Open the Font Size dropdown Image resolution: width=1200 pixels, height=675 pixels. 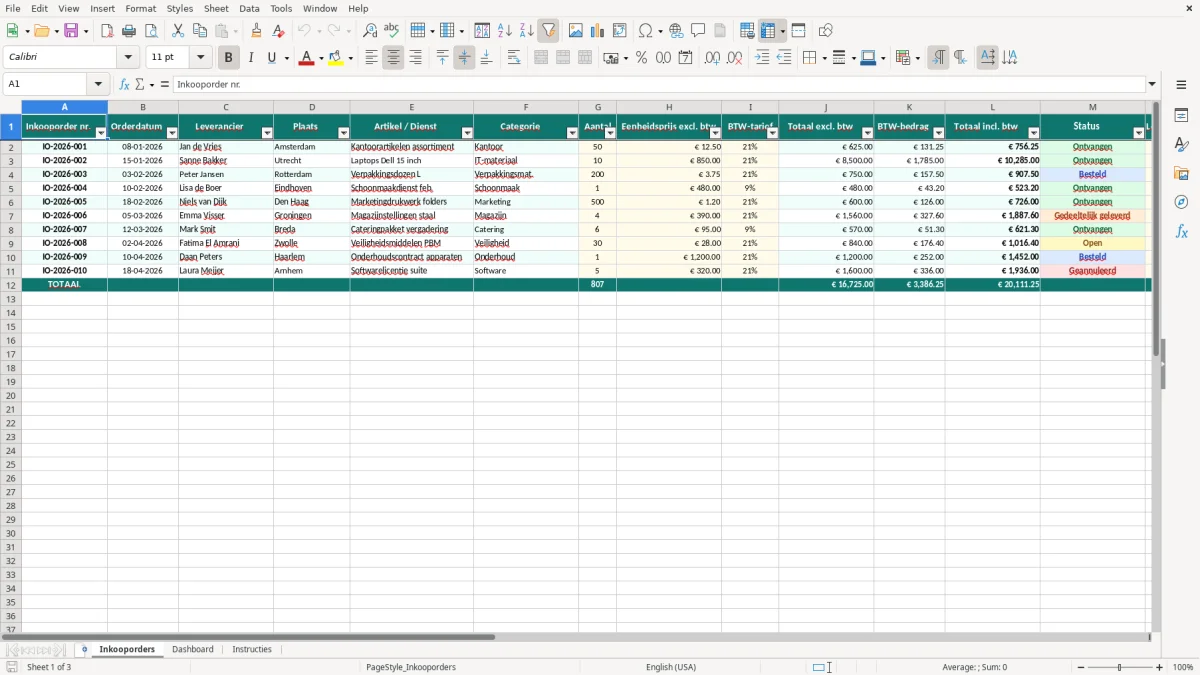[200, 58]
